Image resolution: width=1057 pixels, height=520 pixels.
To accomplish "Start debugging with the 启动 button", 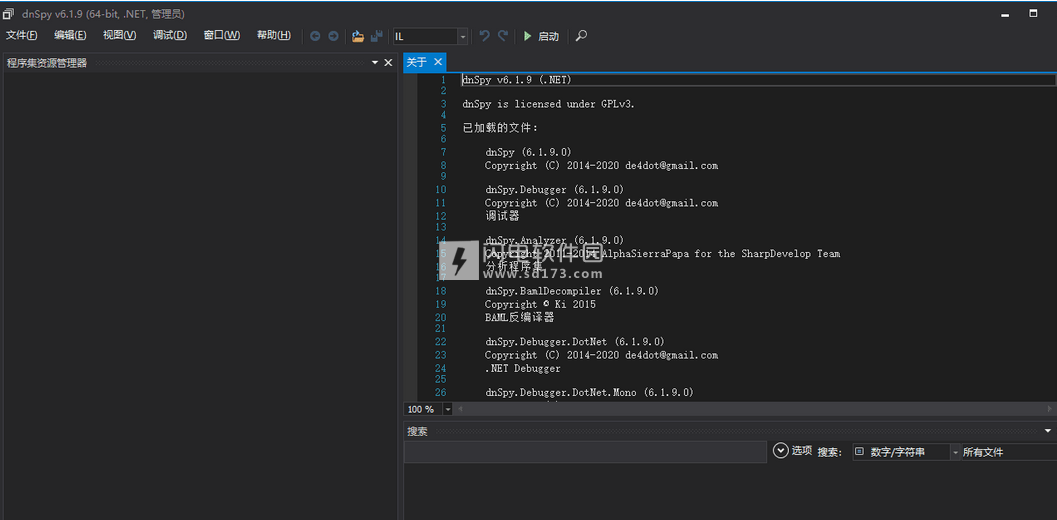I will coord(541,36).
